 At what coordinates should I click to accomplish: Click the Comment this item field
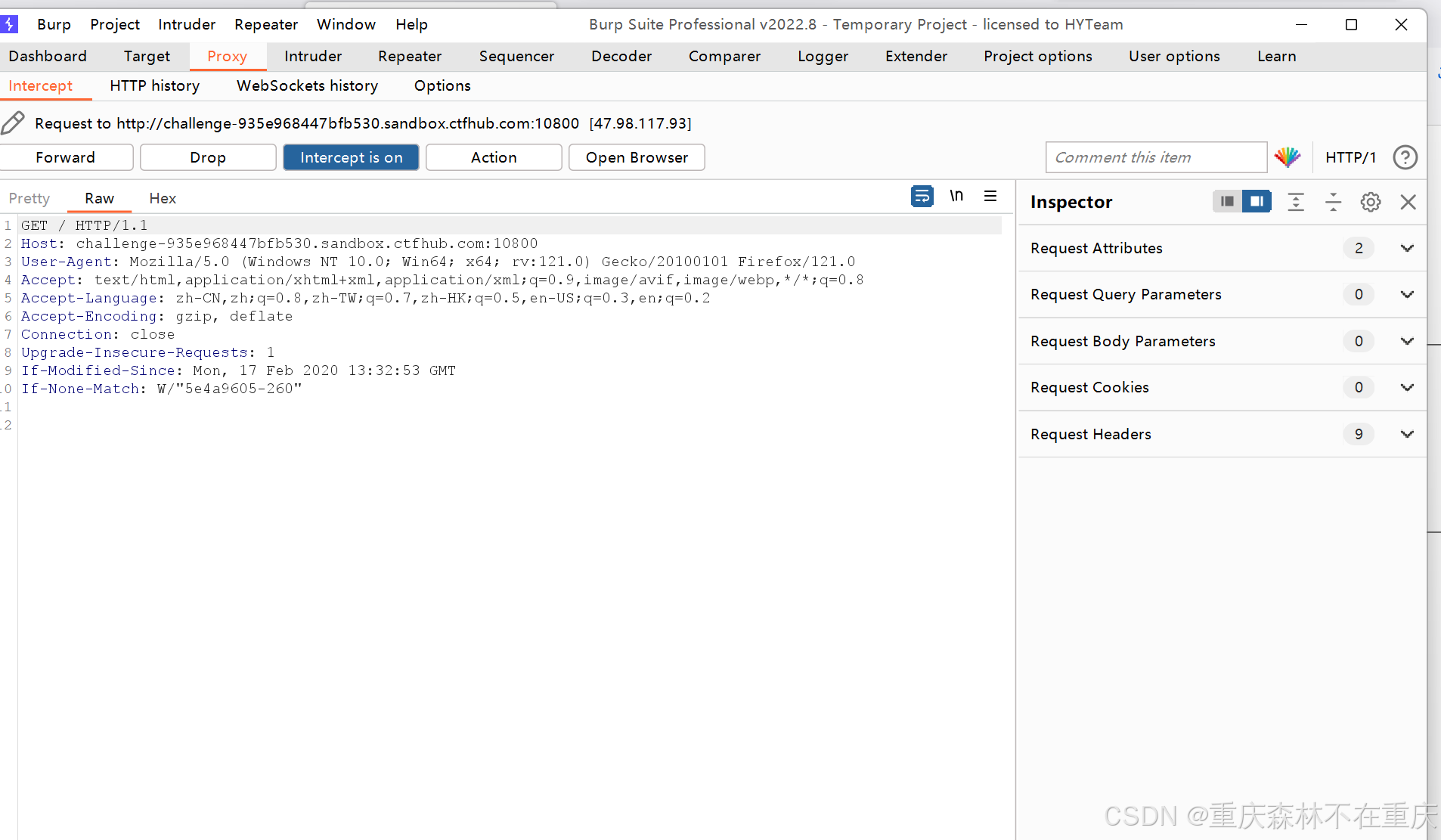(x=1156, y=157)
